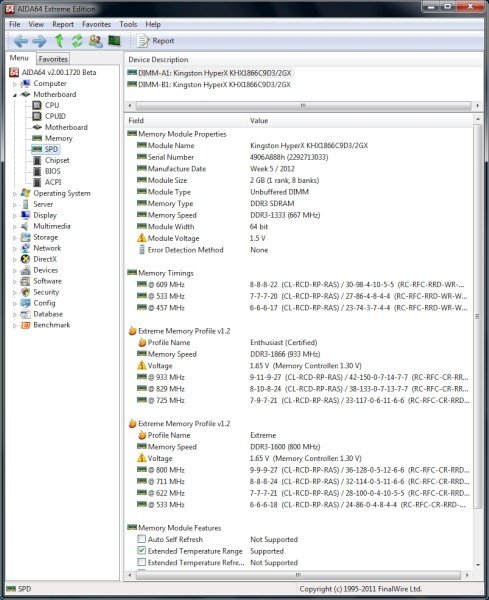Click the green up-level arrow icon
Screen dimensions: 489x600
(59, 41)
